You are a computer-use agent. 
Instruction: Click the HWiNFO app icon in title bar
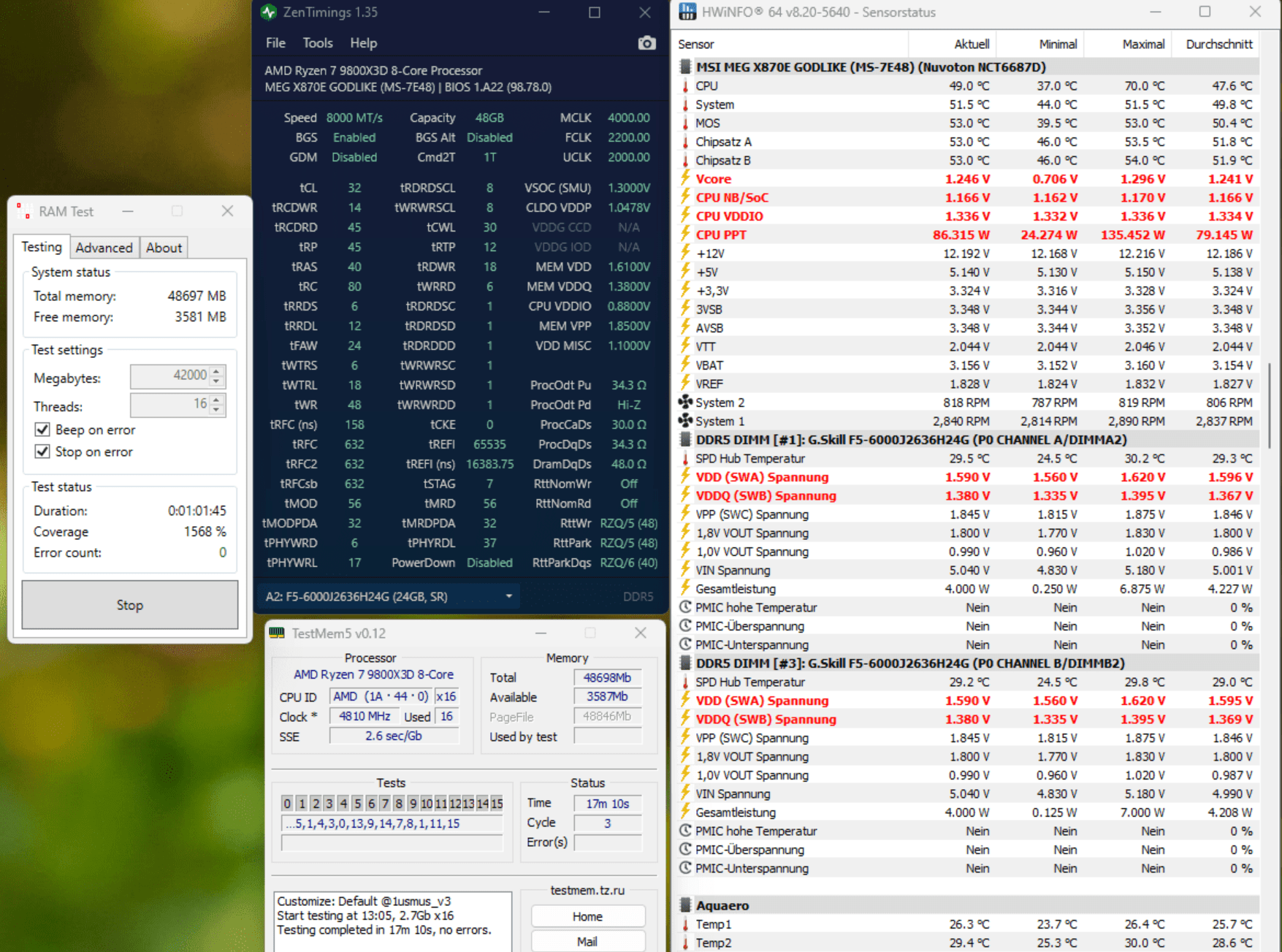687,12
